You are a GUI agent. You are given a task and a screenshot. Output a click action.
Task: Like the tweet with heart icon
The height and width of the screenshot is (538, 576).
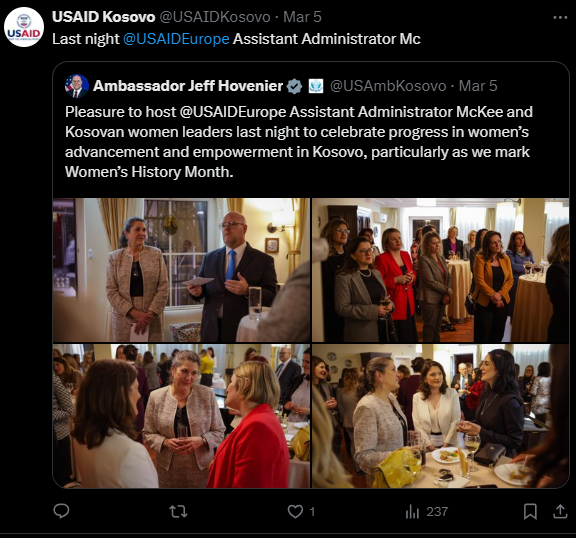point(295,511)
